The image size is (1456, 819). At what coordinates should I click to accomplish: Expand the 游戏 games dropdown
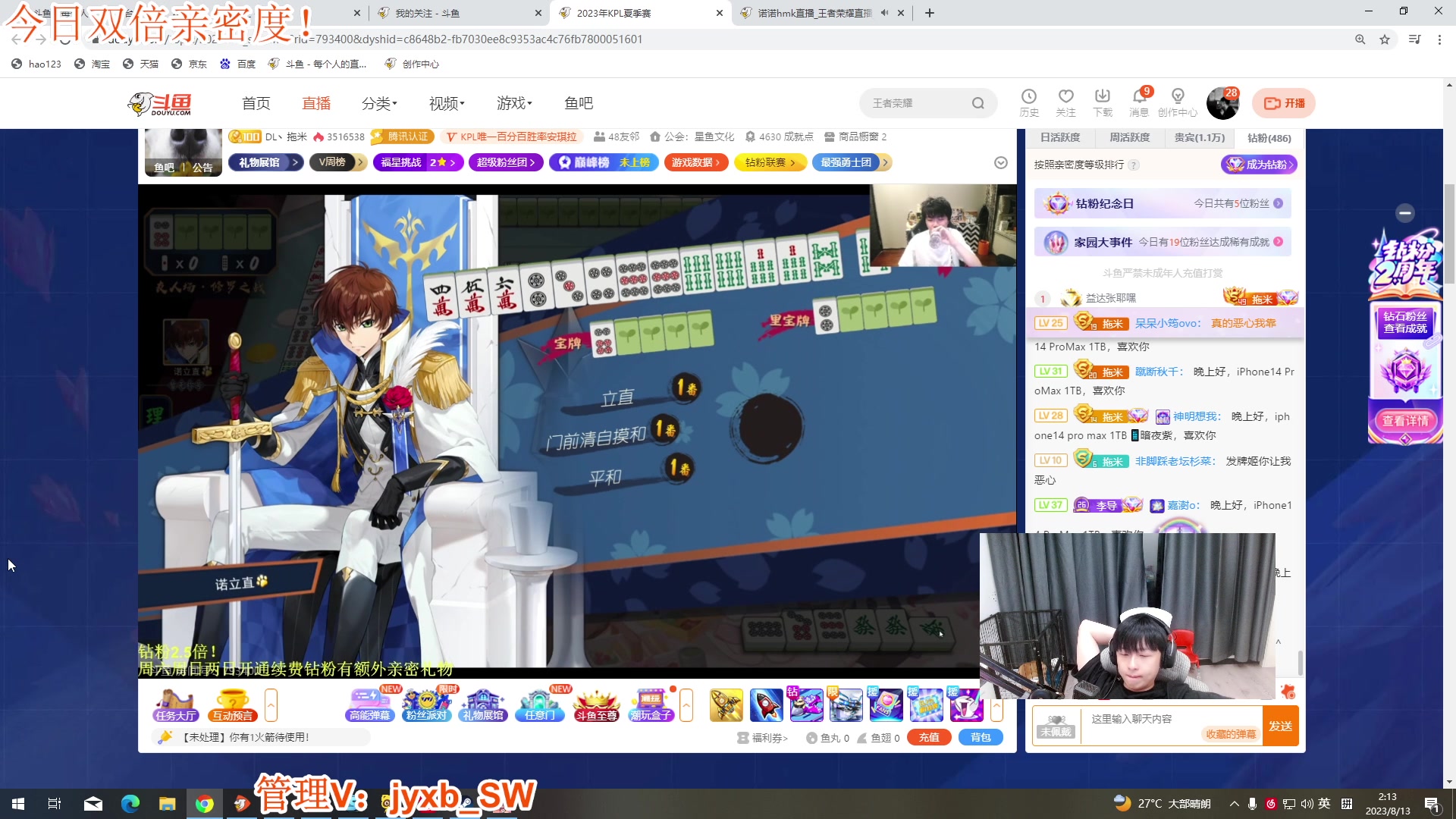tap(514, 103)
